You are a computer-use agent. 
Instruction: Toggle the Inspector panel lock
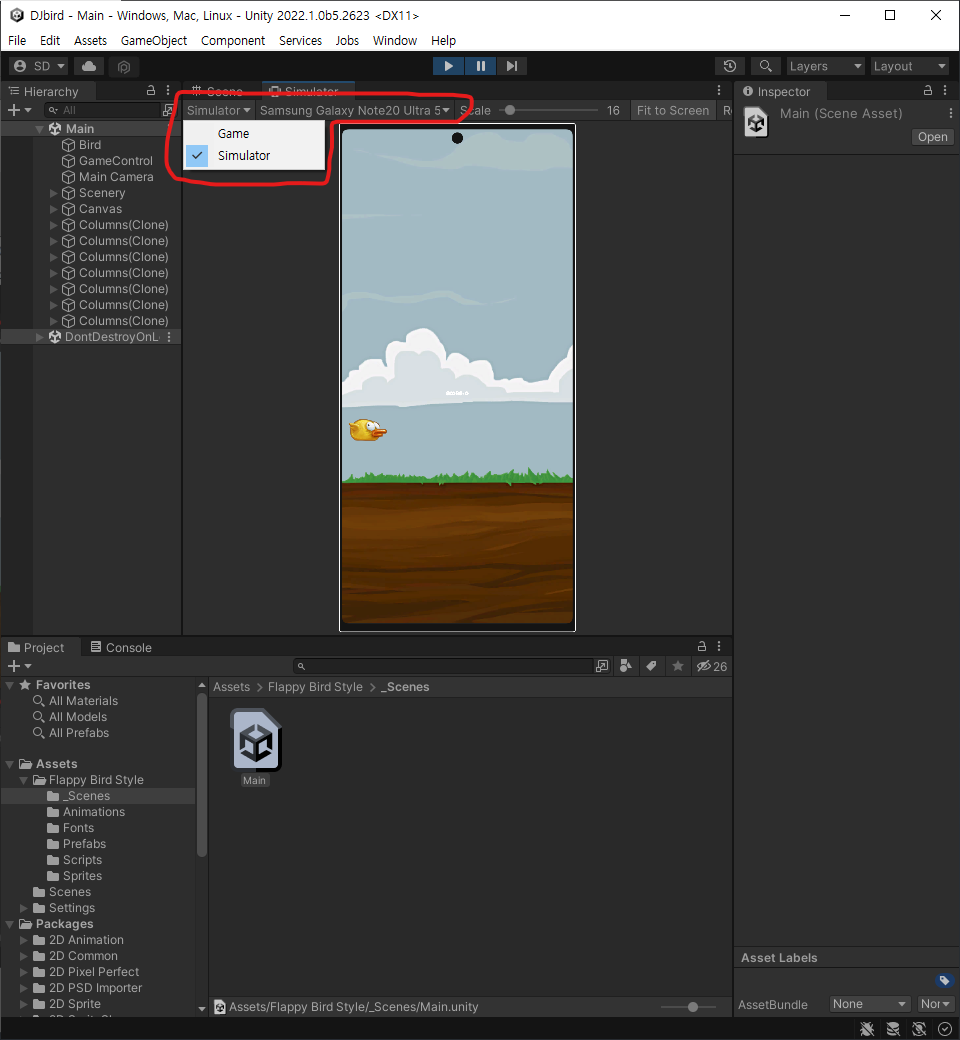(x=927, y=91)
